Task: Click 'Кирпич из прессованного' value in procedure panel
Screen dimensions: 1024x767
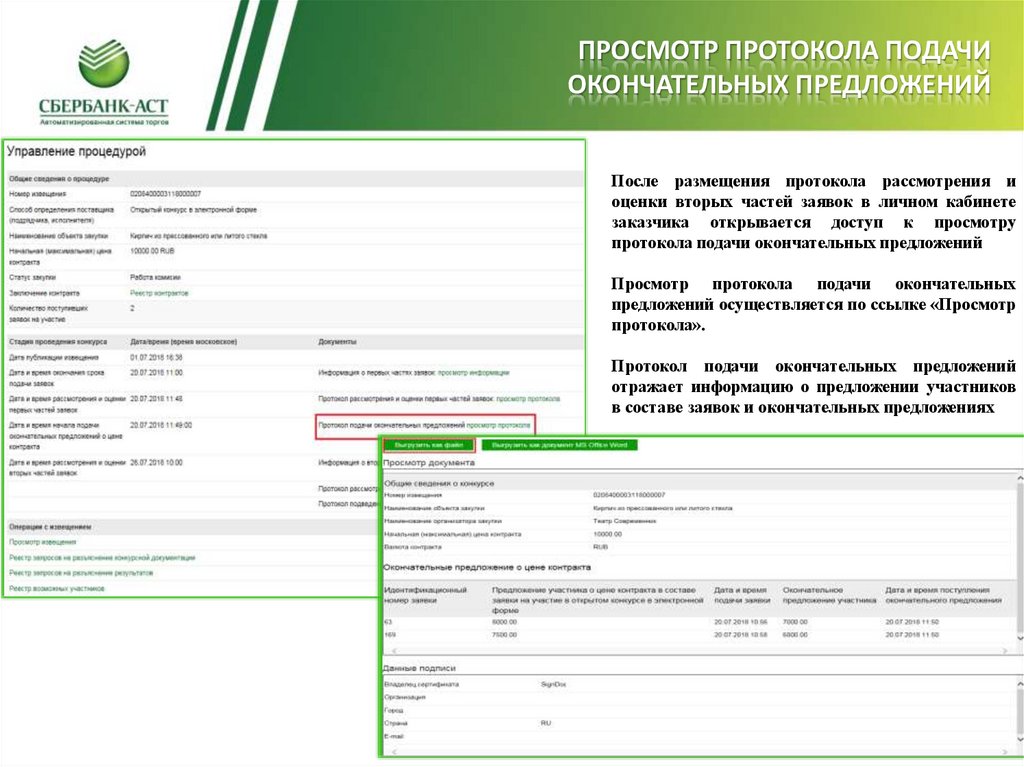Action: click(x=199, y=236)
